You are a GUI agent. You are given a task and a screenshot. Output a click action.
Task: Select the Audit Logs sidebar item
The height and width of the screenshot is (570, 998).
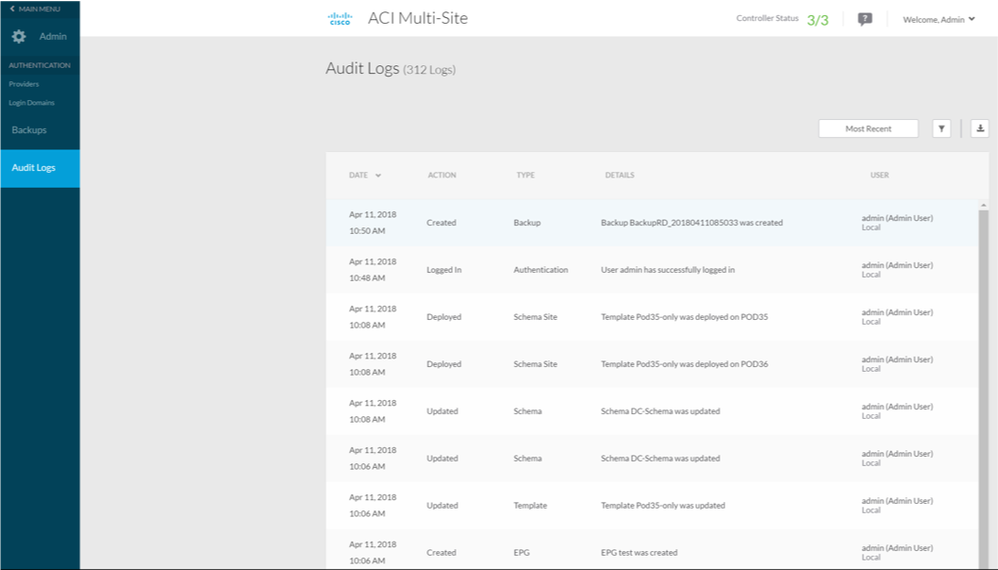pyautogui.click(x=34, y=168)
